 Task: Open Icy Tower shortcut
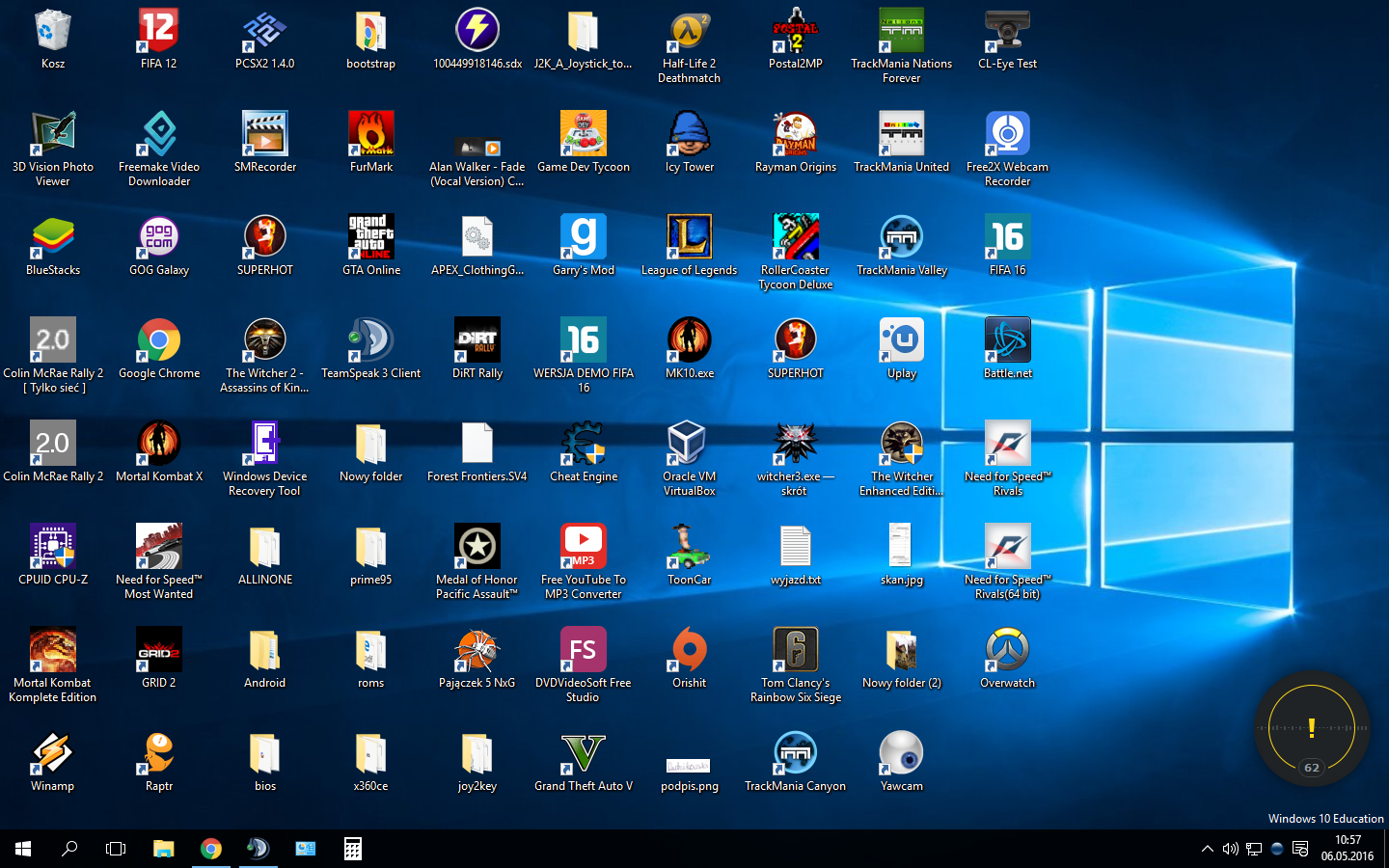pos(690,134)
